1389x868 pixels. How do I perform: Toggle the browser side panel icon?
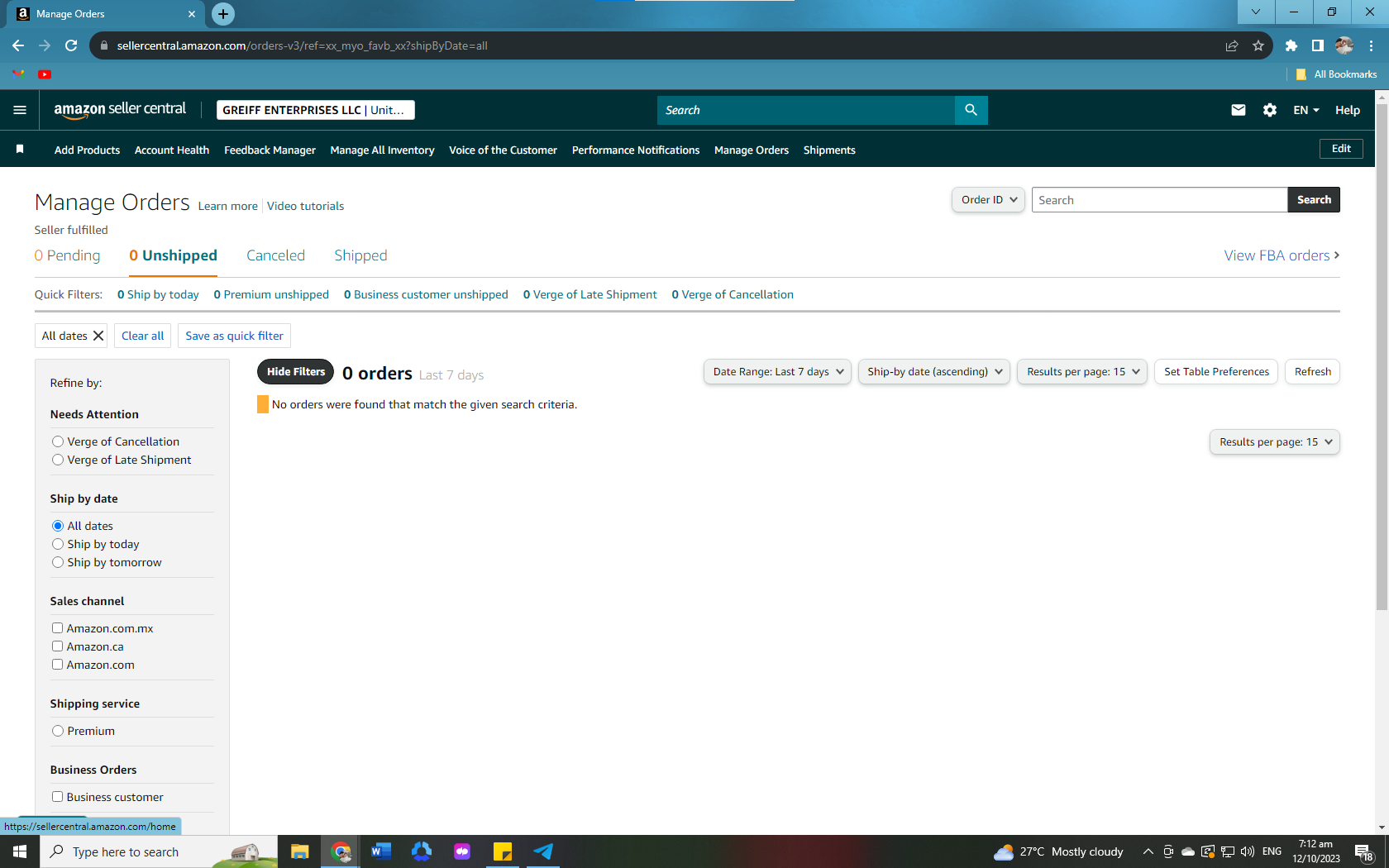pyautogui.click(x=1318, y=45)
